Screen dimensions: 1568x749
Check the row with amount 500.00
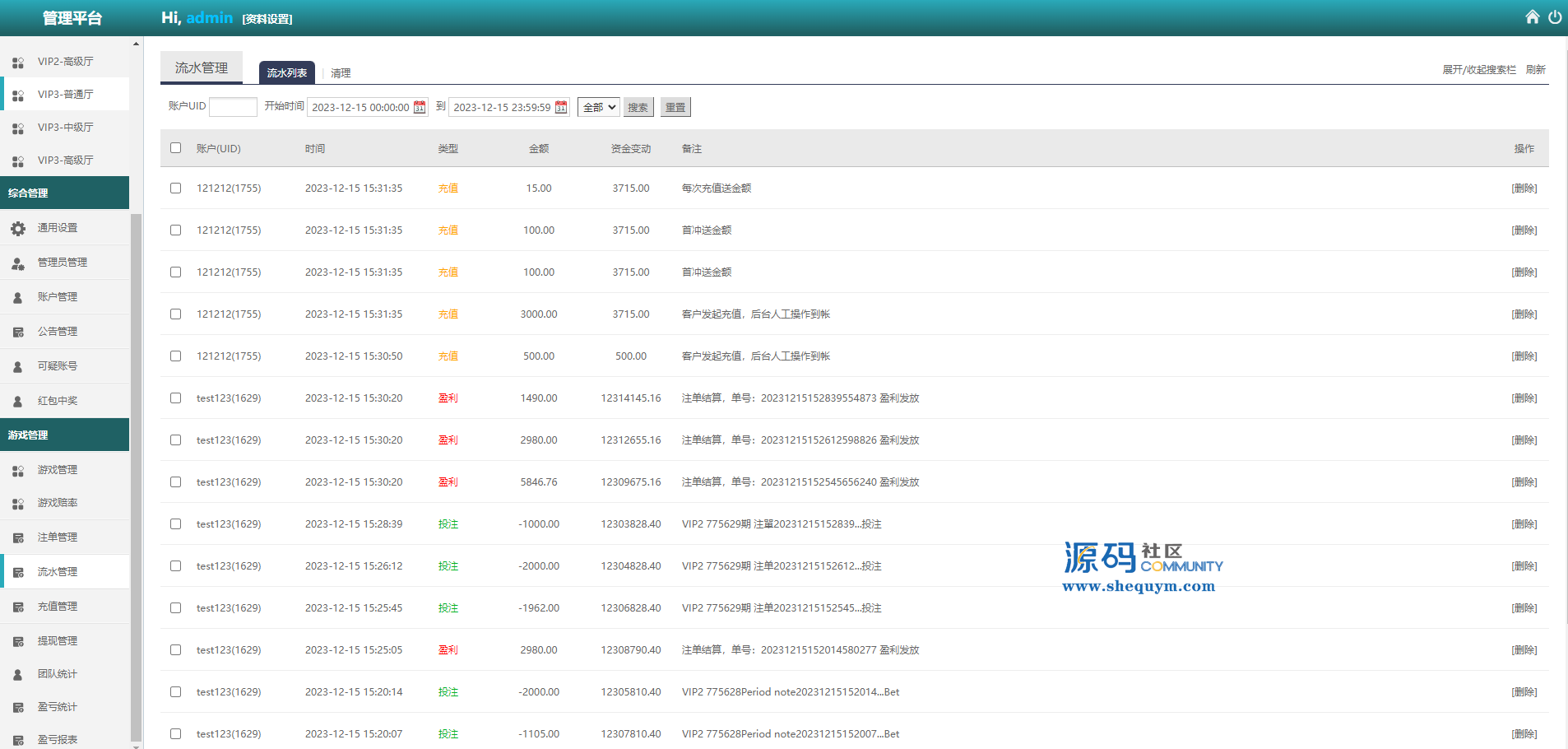(x=175, y=356)
